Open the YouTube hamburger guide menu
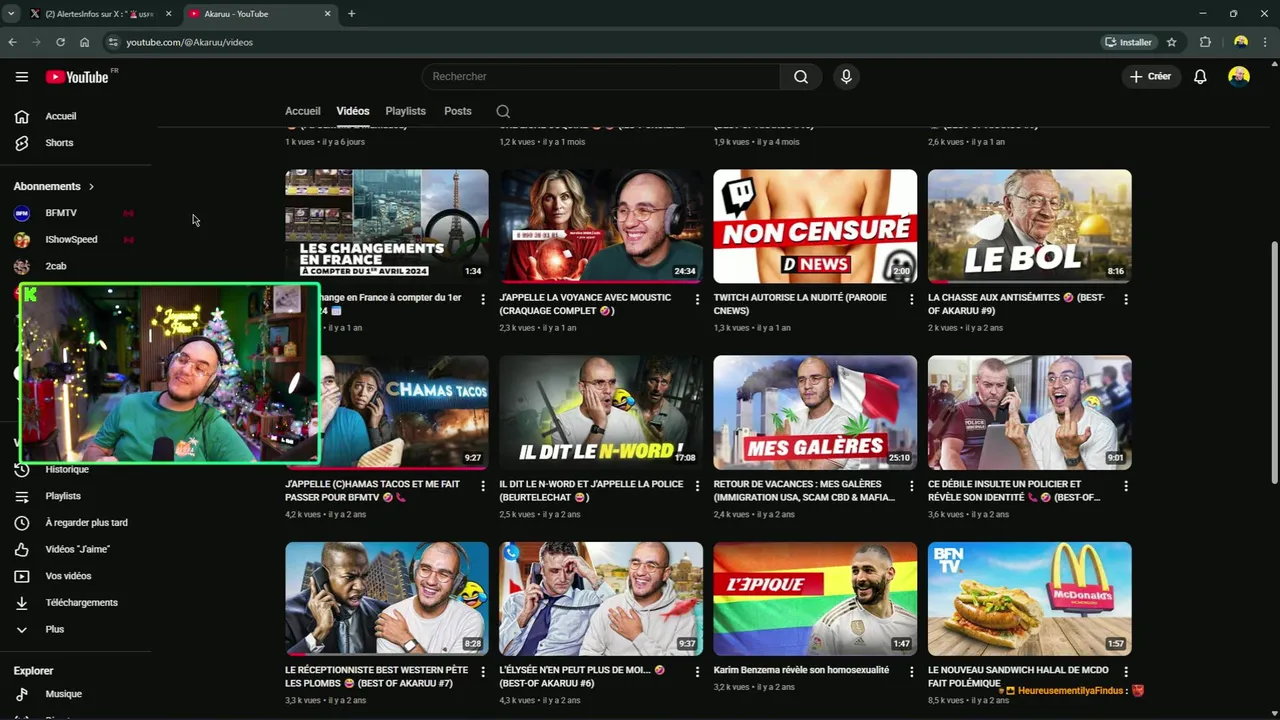Image resolution: width=1280 pixels, height=720 pixels. 22,77
